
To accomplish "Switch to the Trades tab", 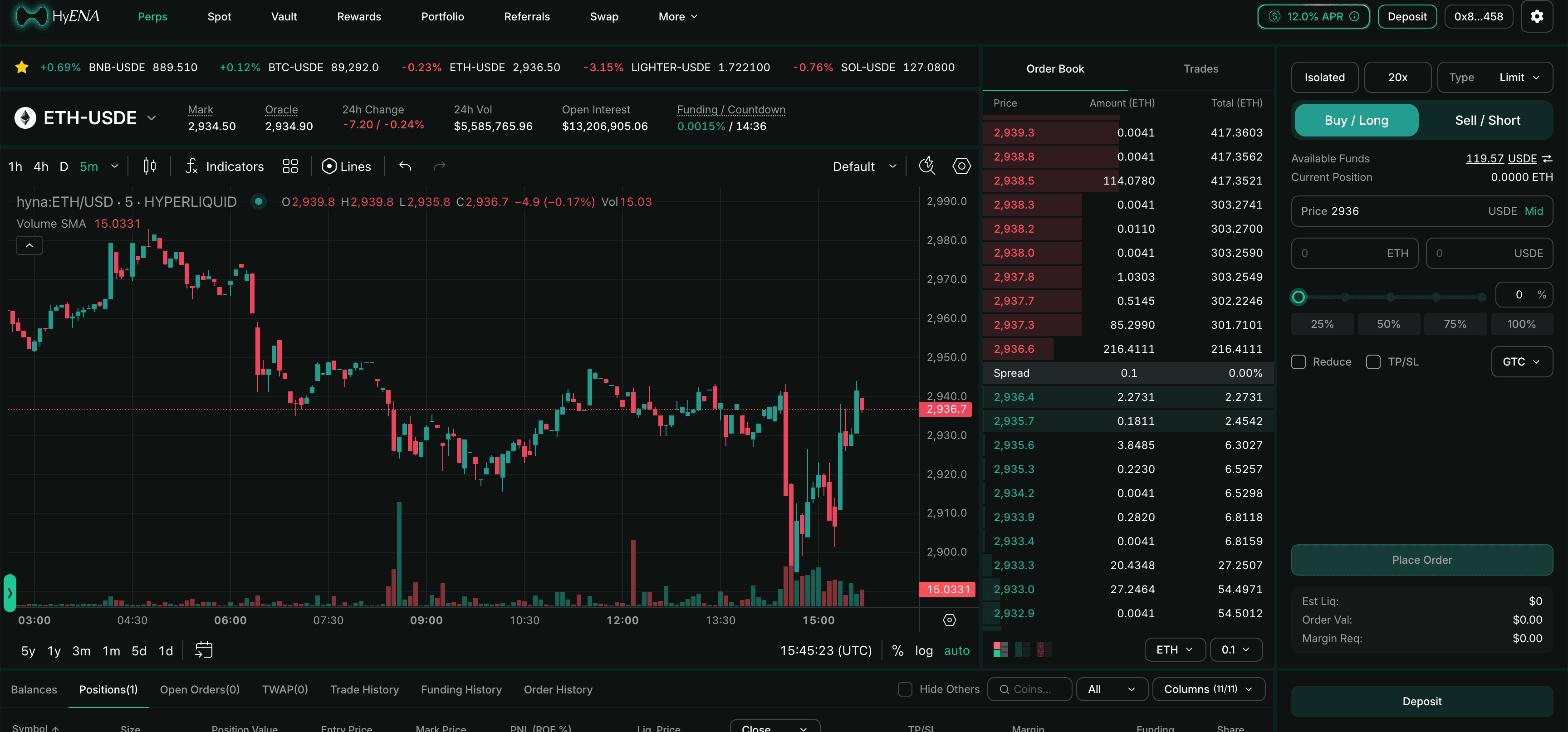I will [x=1200, y=69].
